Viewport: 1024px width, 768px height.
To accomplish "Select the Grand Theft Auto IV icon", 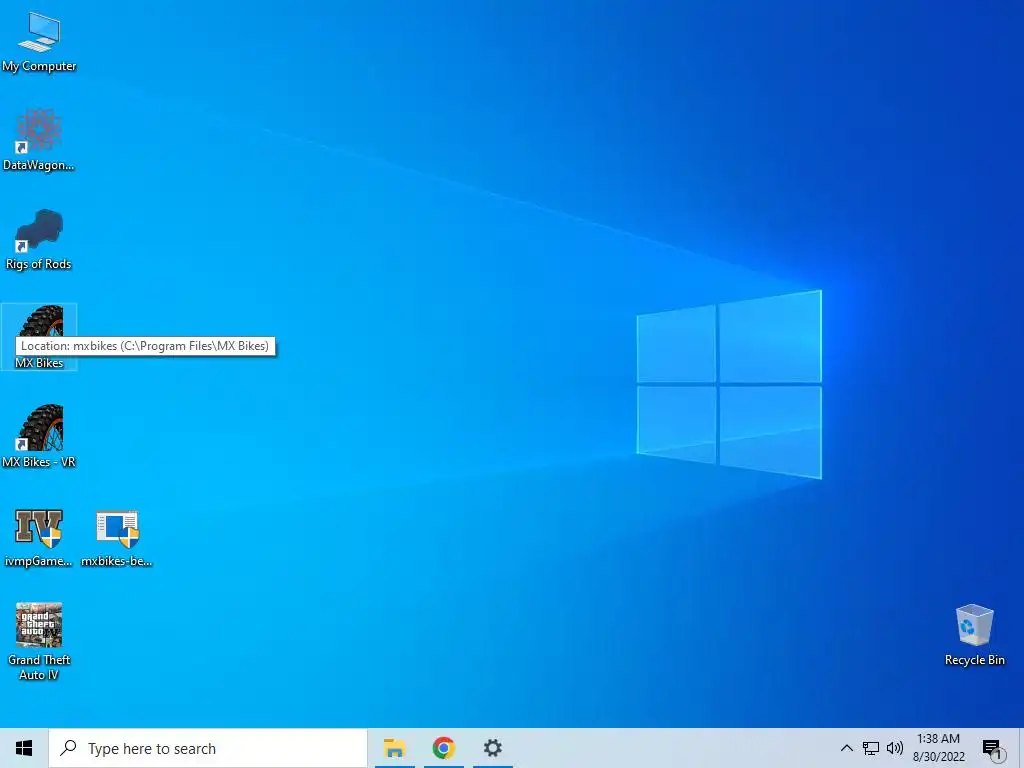I will pyautogui.click(x=39, y=641).
